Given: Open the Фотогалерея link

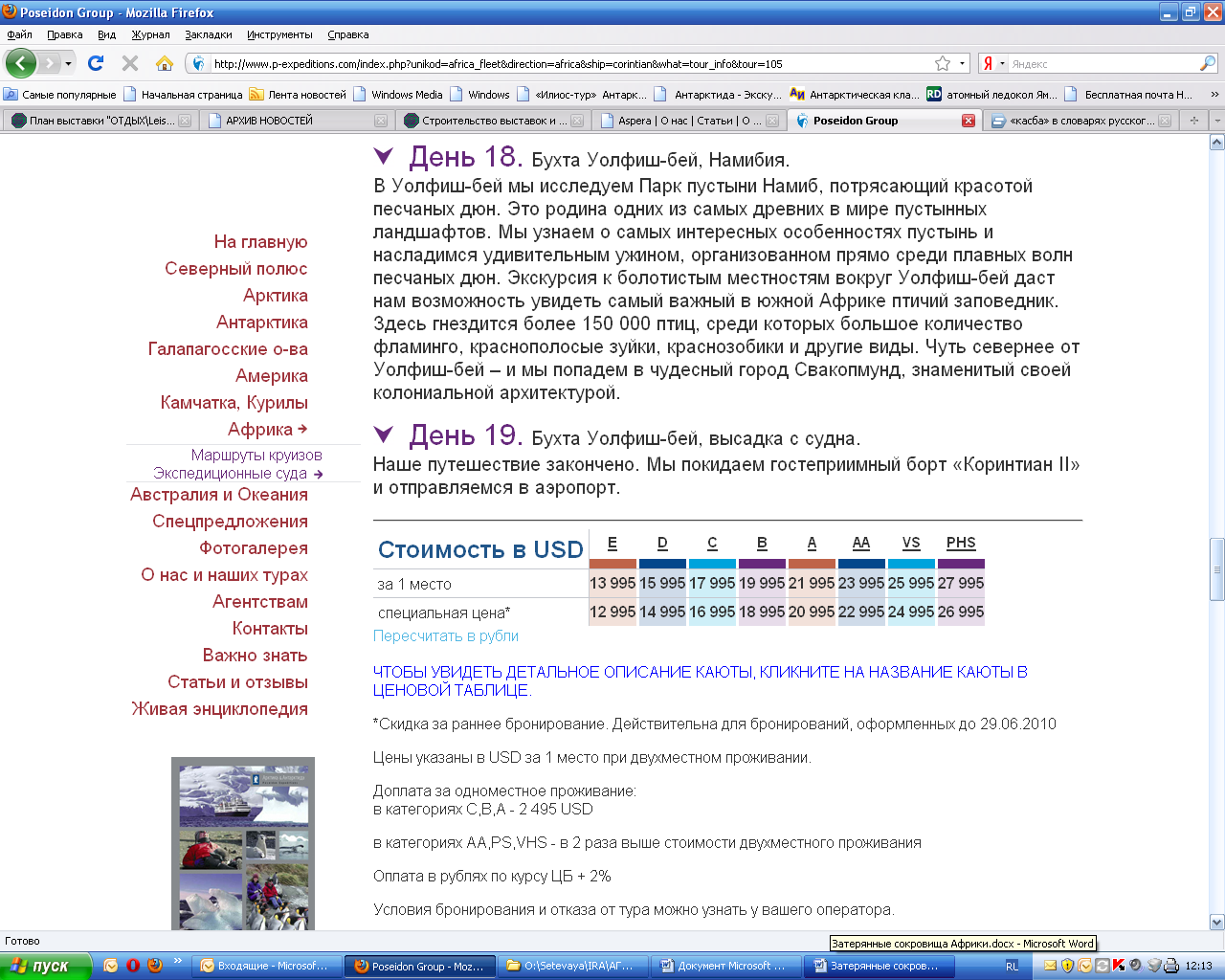Looking at the screenshot, I should [254, 548].
